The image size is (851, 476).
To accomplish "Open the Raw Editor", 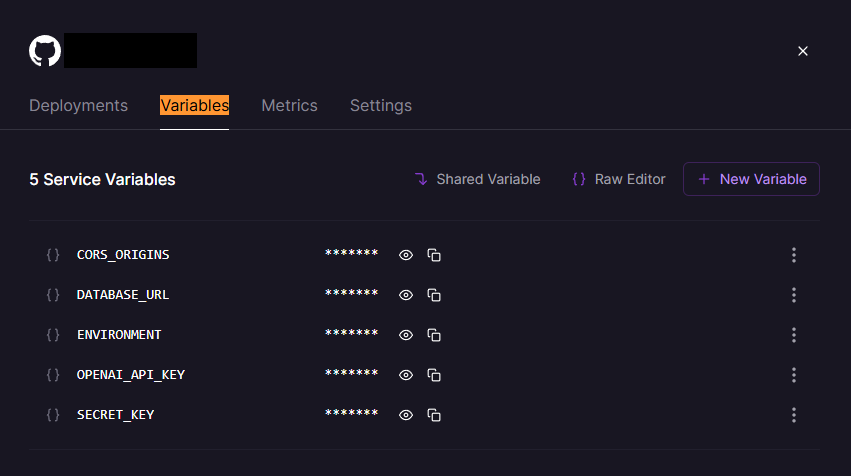I will (618, 179).
